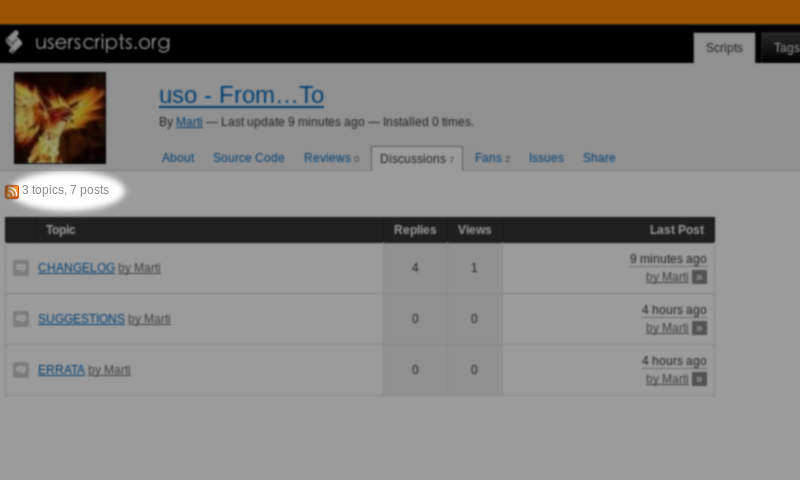Viewport: 800px width, 480px height.
Task: Go to the Share tab
Action: (599, 158)
